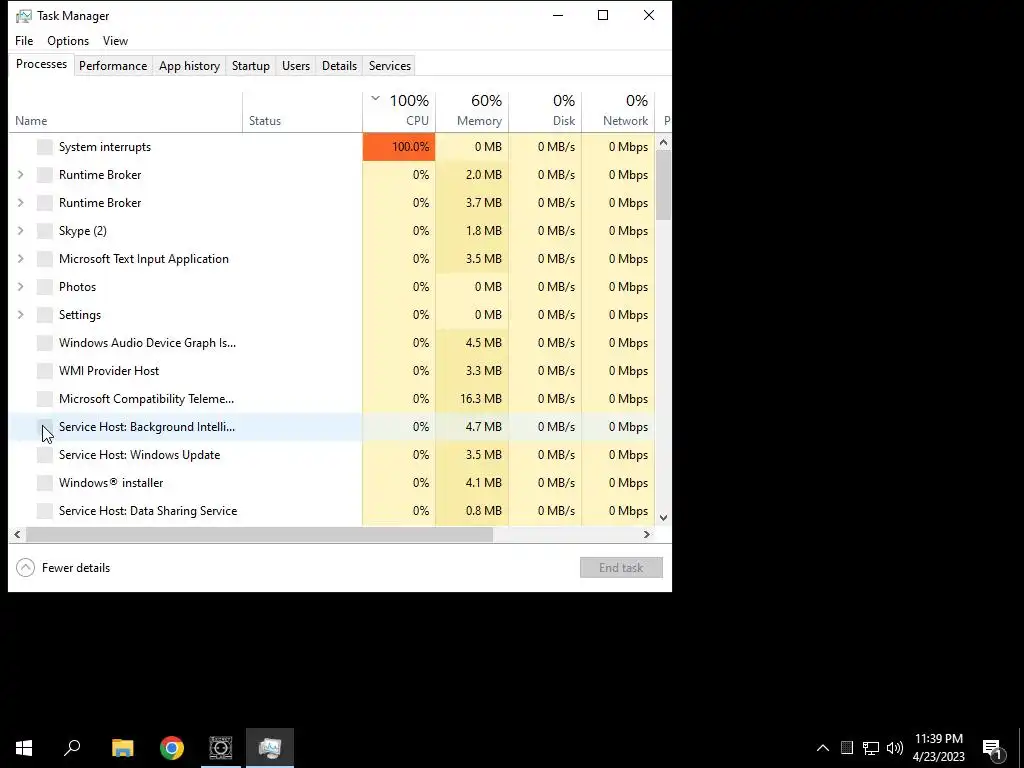Click the Show desktop strip at taskbar edge
Image resolution: width=1024 pixels, height=768 pixels.
1021,748
